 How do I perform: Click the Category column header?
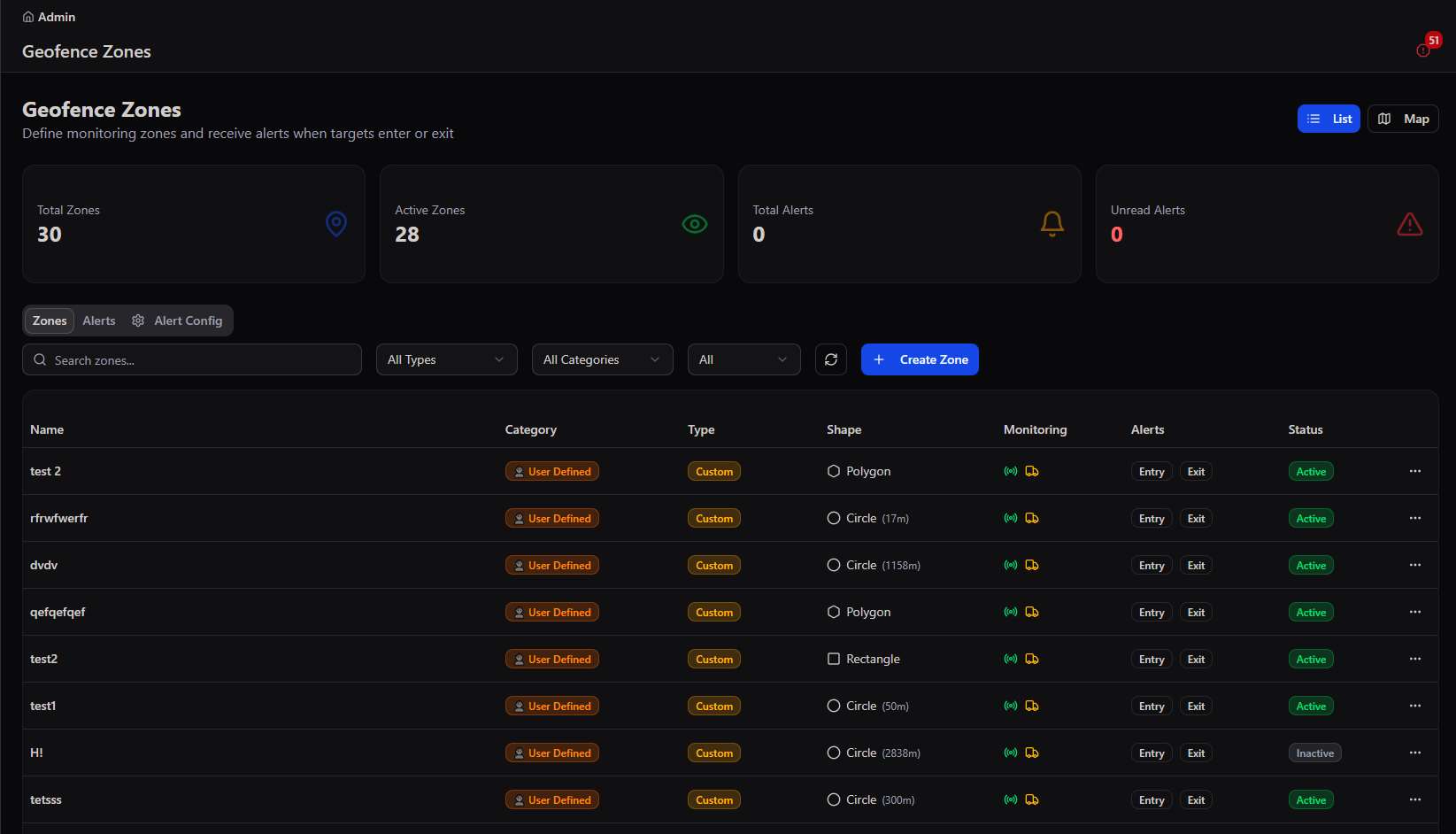(x=531, y=429)
